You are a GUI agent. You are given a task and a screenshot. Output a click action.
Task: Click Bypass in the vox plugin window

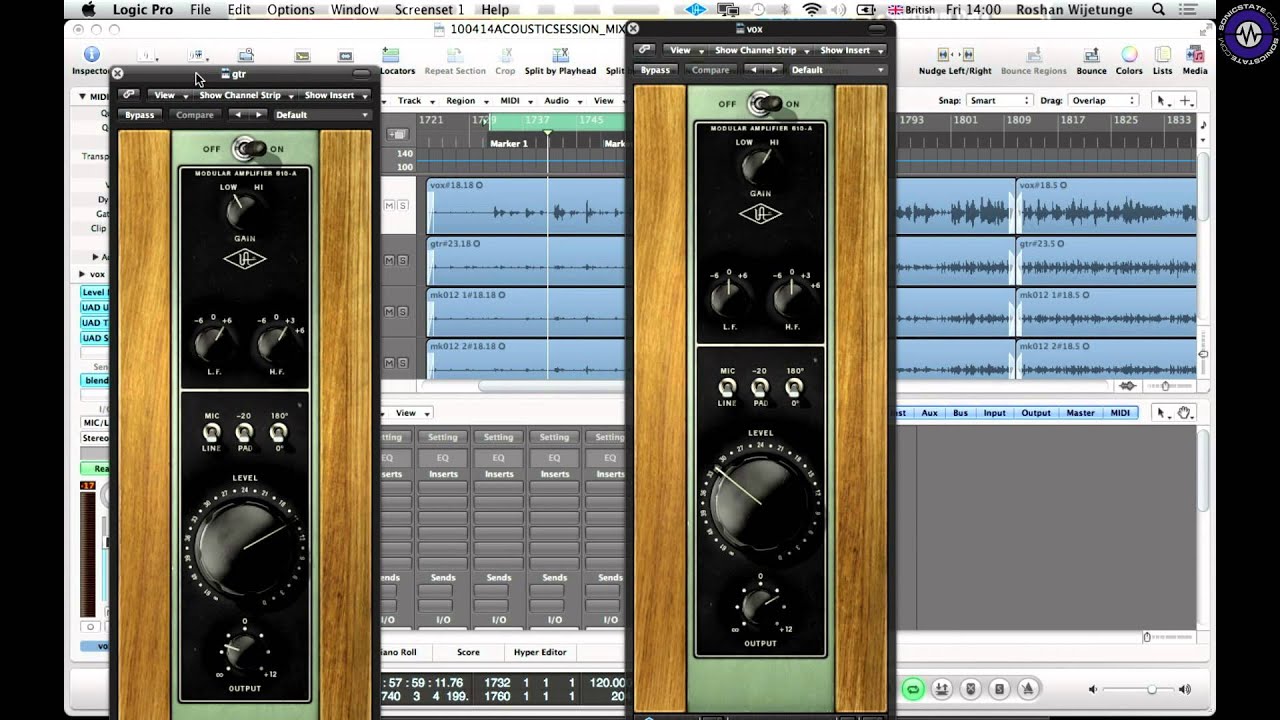click(655, 70)
